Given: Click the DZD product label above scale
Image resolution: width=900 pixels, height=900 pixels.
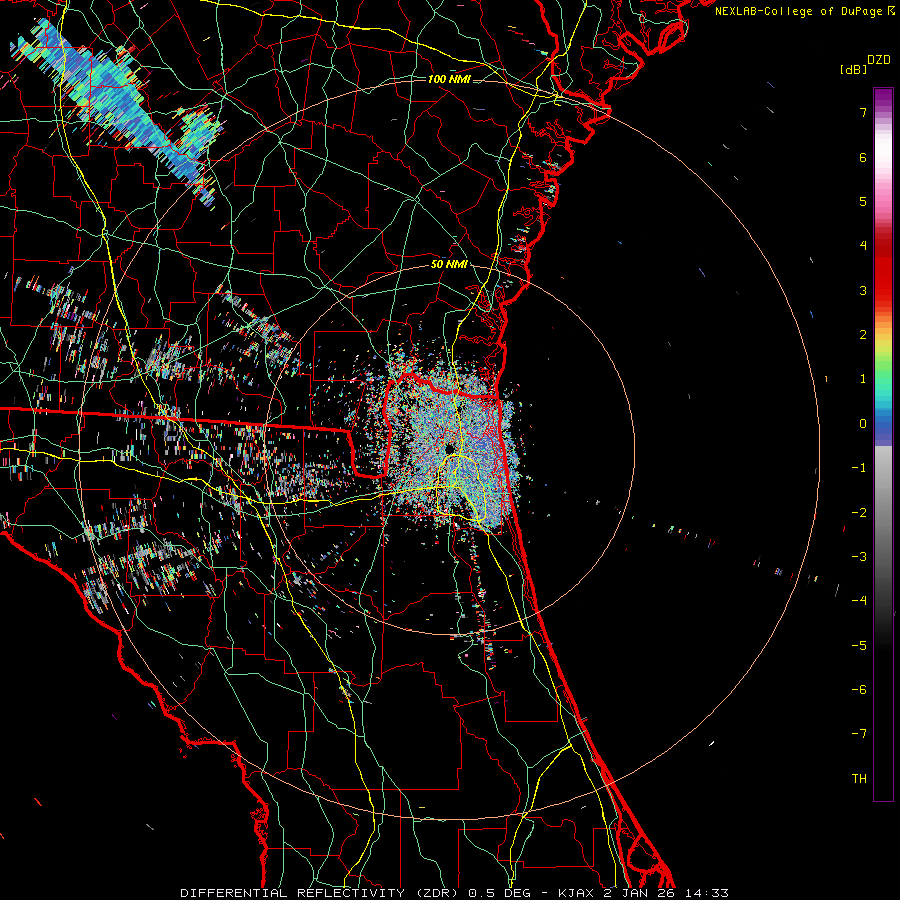Looking at the screenshot, I should pos(879,60).
